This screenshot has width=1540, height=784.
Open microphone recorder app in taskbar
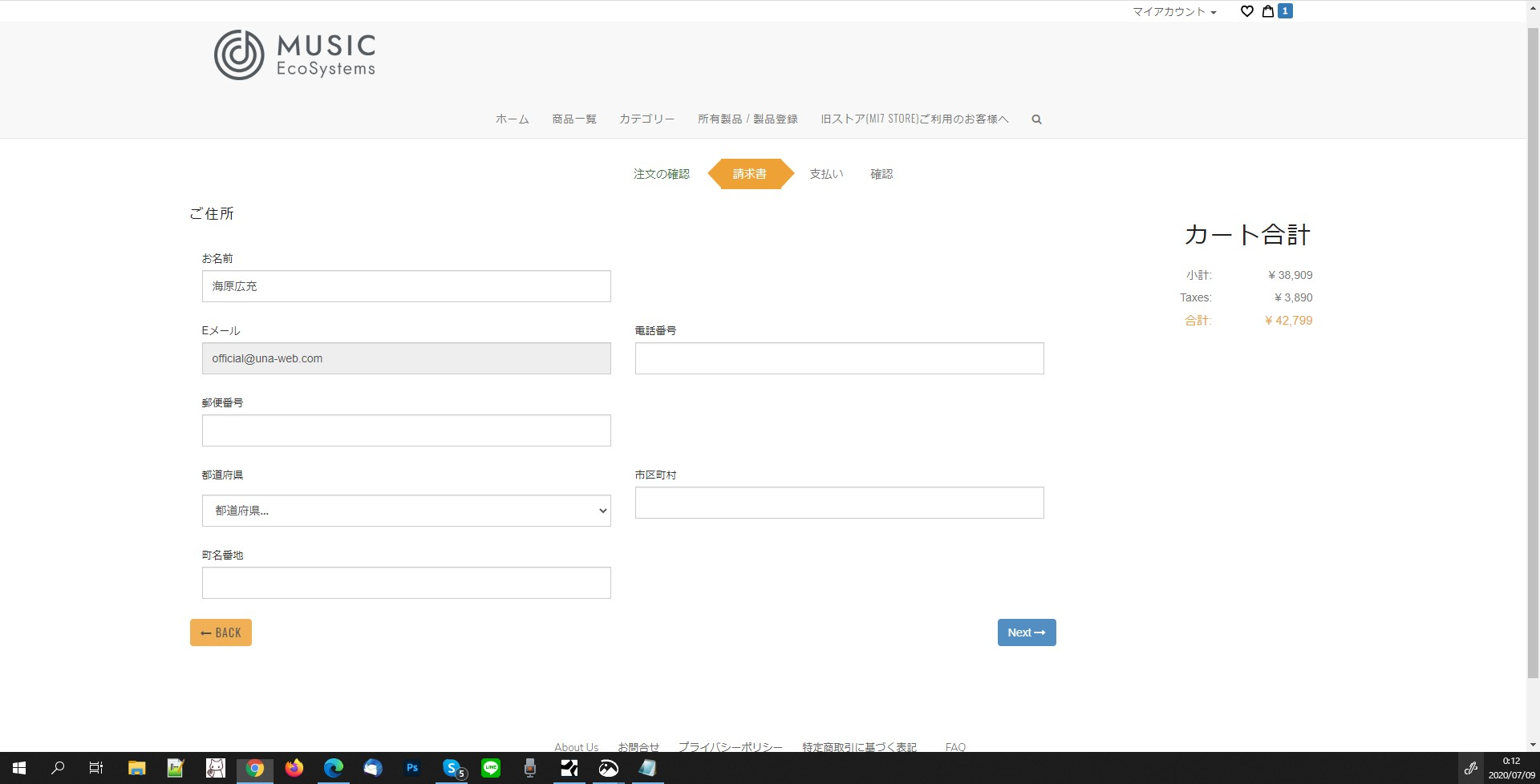pyautogui.click(x=530, y=768)
